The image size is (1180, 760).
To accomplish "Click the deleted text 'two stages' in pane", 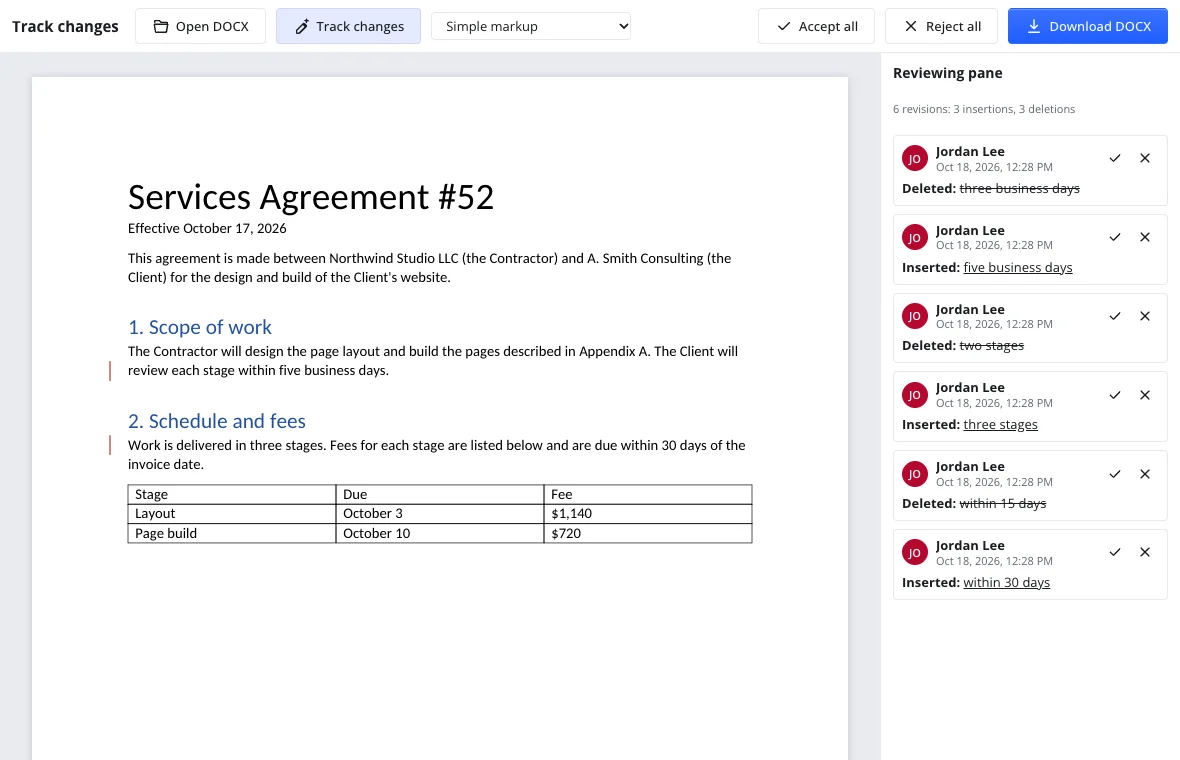I will point(991,345).
